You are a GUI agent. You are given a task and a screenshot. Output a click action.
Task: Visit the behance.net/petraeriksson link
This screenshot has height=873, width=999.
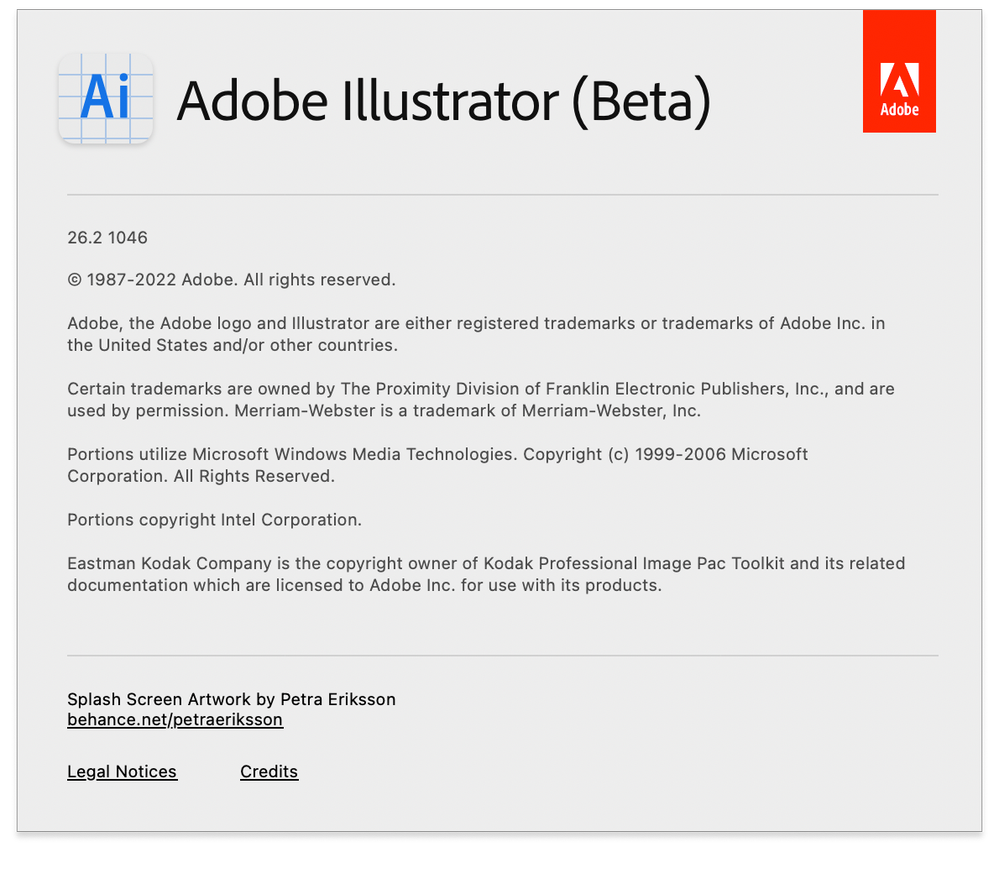(175, 720)
